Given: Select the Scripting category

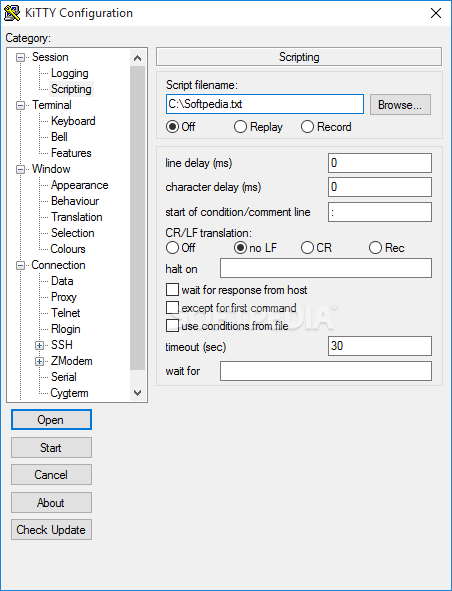Looking at the screenshot, I should [71, 89].
